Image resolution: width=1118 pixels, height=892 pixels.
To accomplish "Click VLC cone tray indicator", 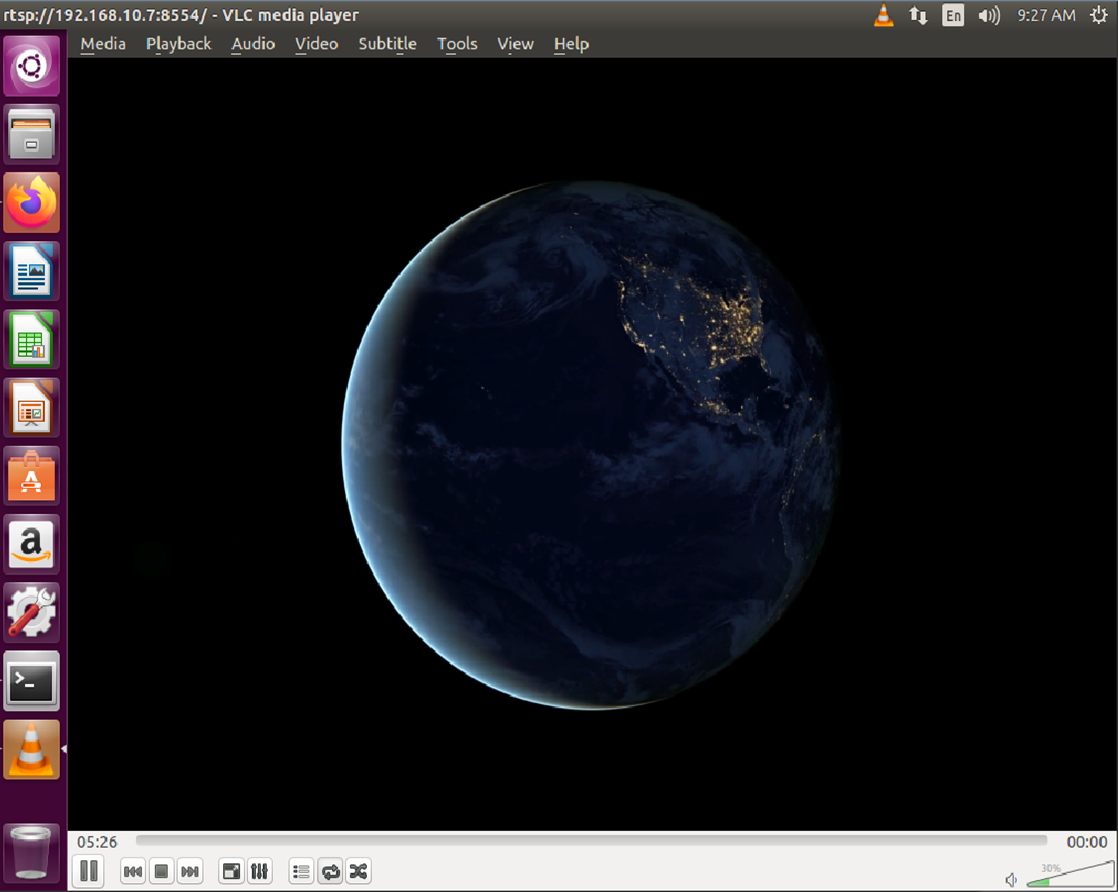I will (883, 15).
